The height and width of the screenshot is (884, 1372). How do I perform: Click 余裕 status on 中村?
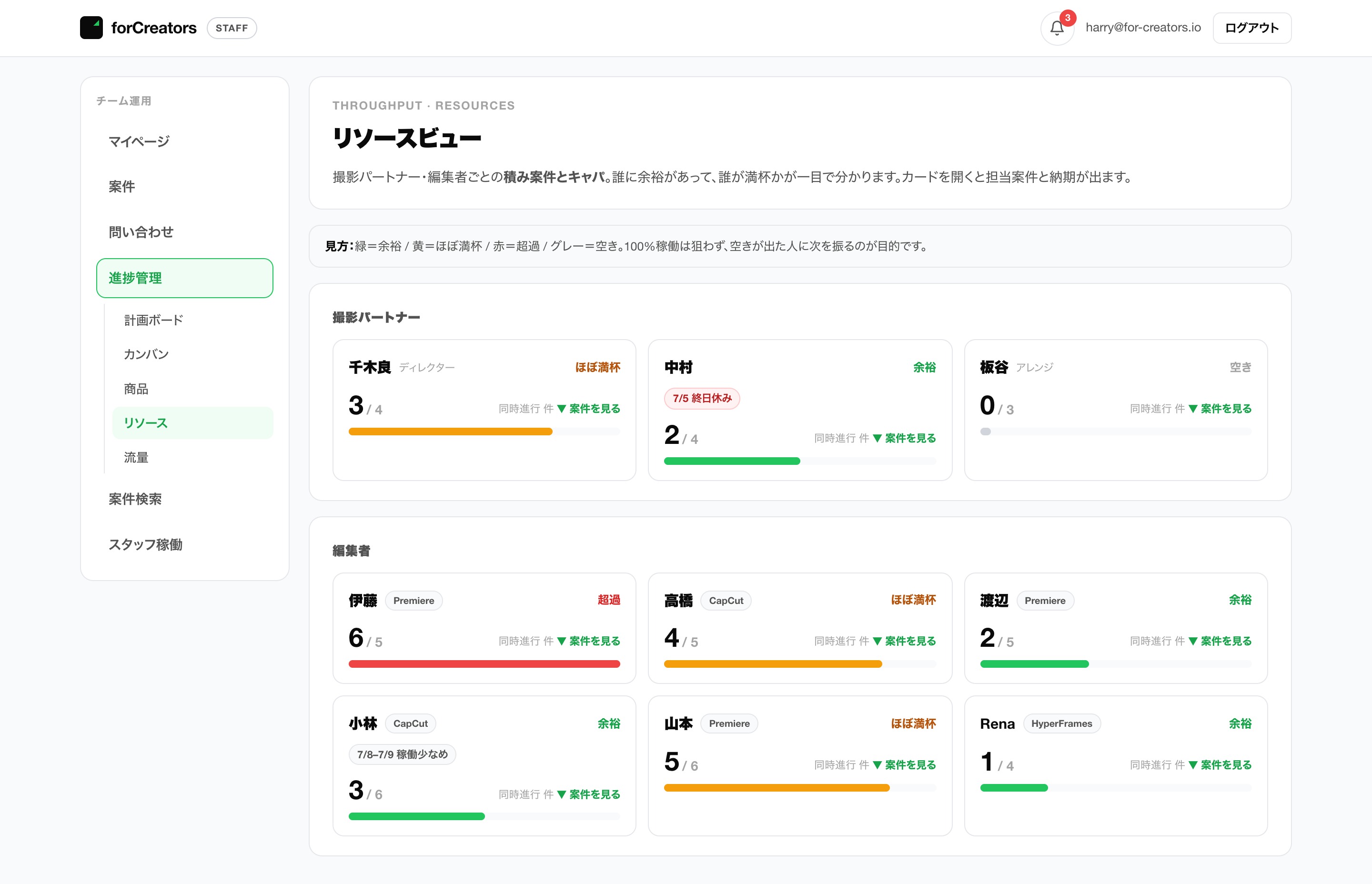coord(924,367)
